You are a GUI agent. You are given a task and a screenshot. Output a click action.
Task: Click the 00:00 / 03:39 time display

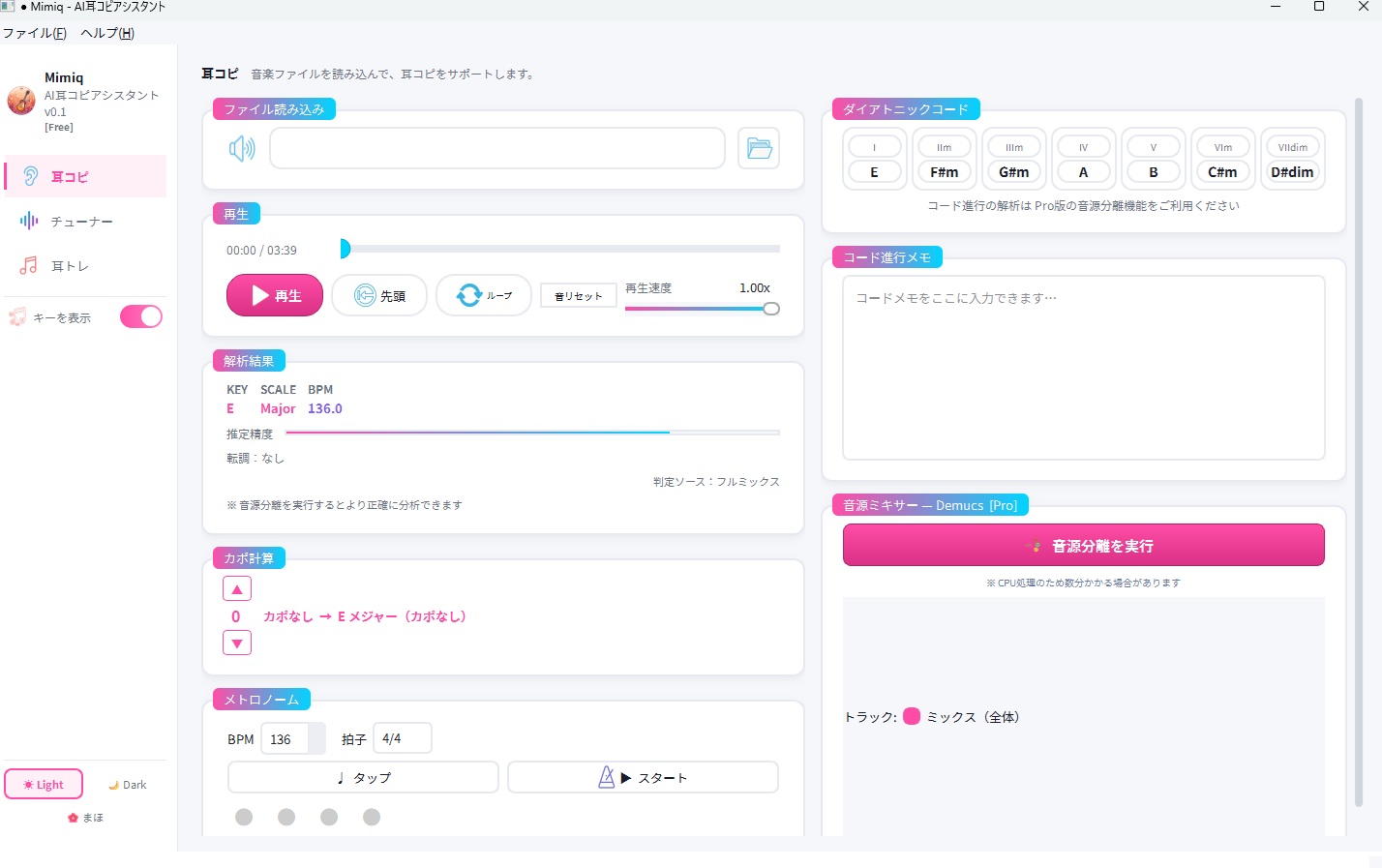(x=262, y=251)
